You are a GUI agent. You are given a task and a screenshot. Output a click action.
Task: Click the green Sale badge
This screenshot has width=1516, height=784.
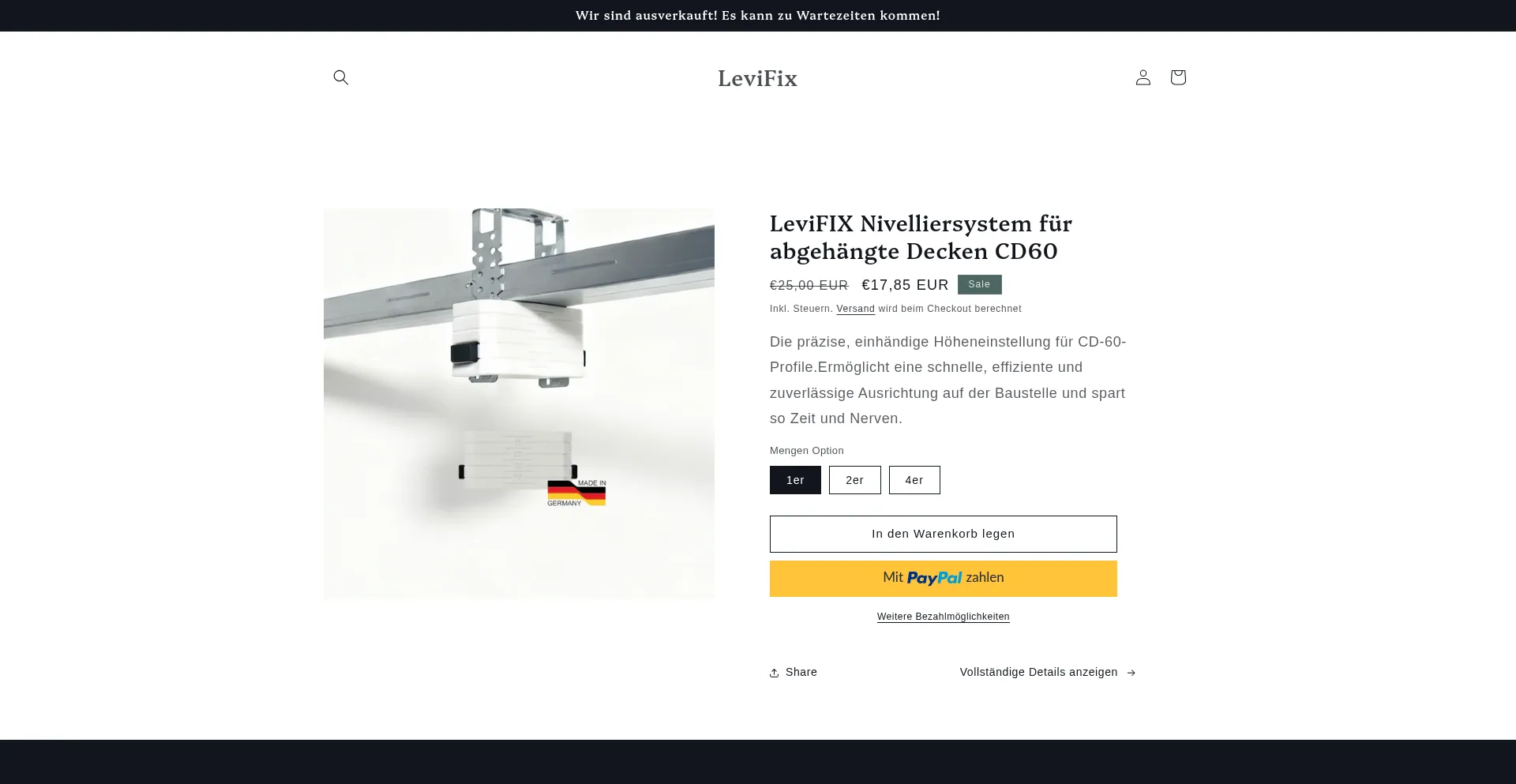click(x=979, y=284)
